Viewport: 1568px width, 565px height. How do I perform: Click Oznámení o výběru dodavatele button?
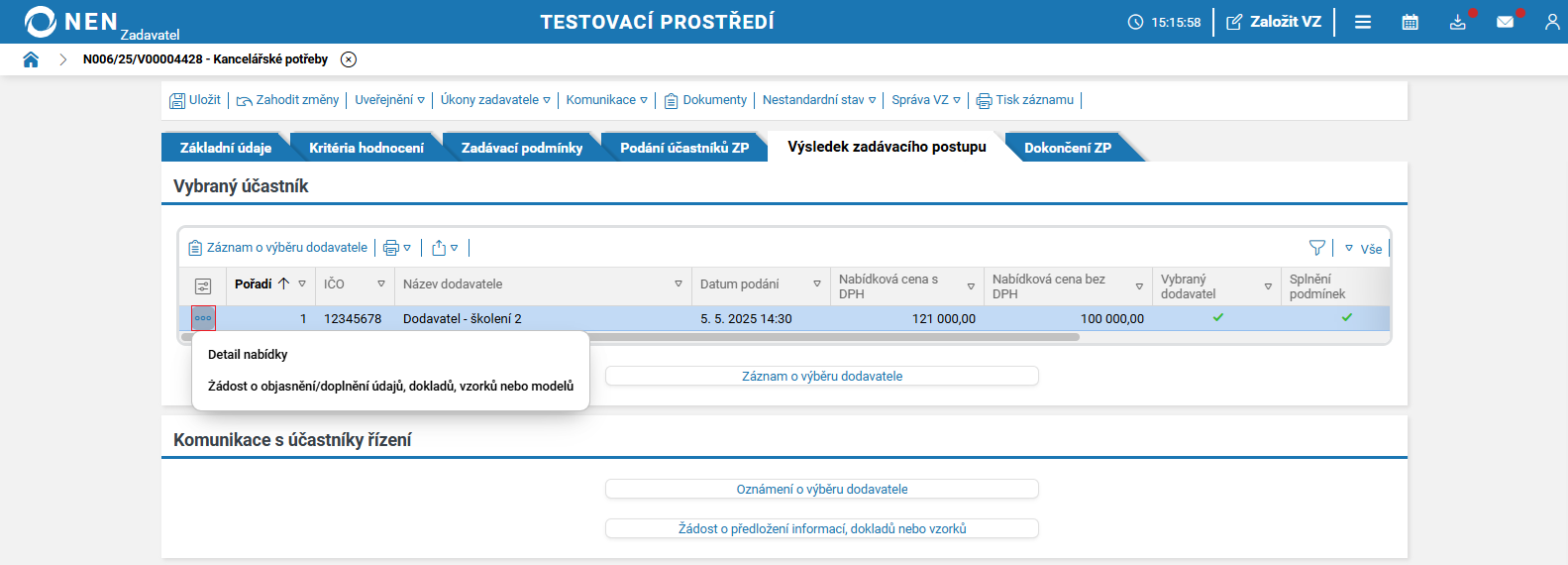[x=822, y=490]
